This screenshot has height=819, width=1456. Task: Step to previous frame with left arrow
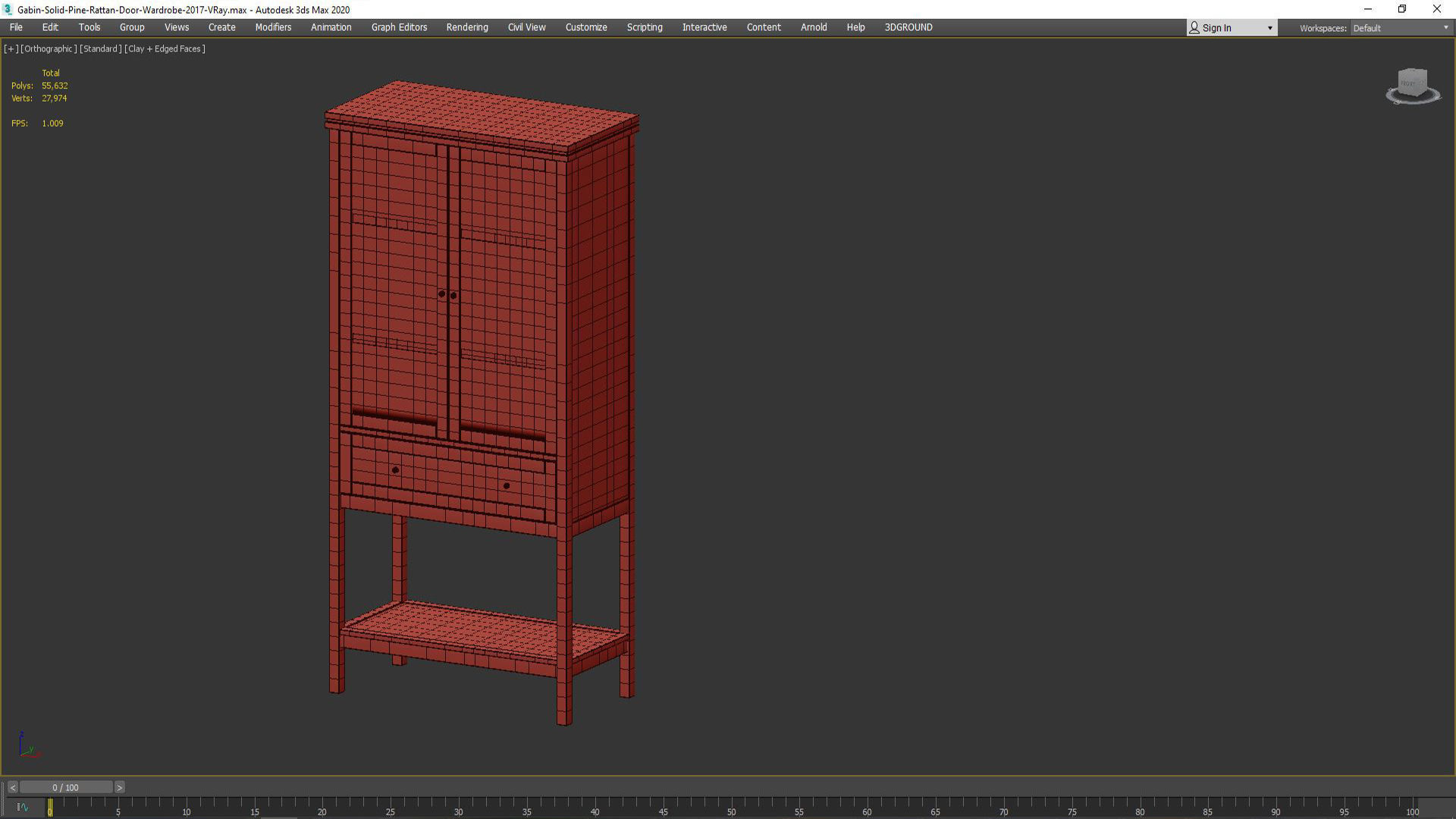(x=12, y=787)
